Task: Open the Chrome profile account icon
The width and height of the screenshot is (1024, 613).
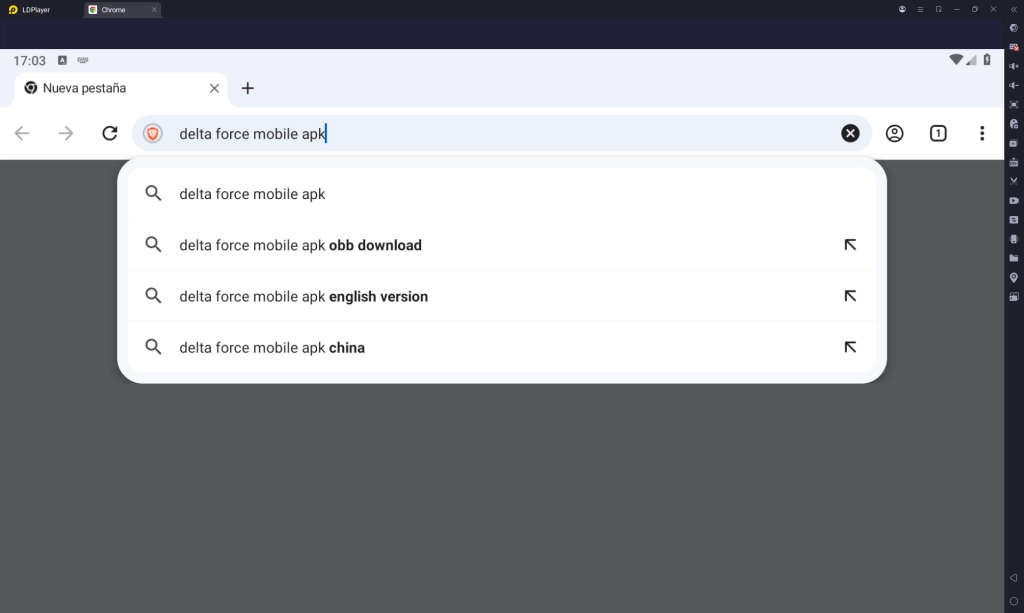Action: point(894,133)
